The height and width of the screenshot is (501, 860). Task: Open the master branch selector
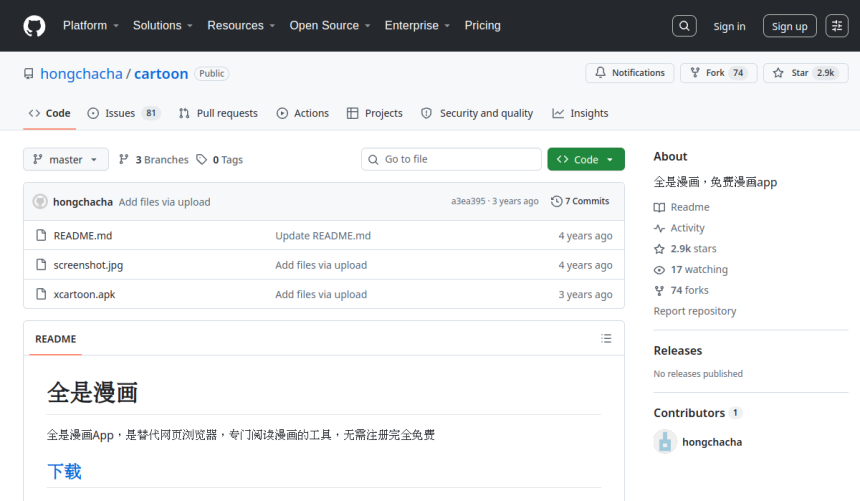coord(66,159)
